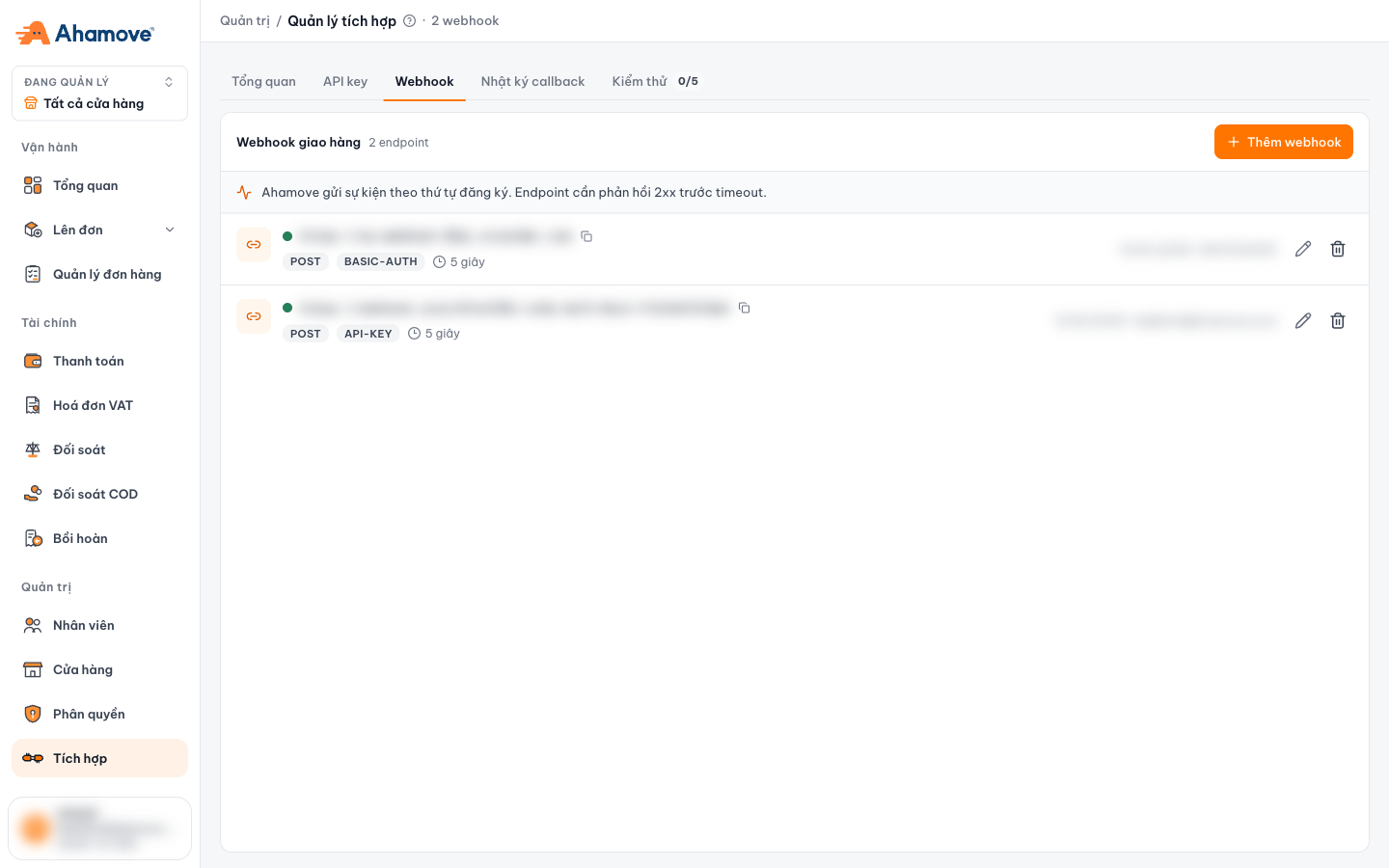This screenshot has height=868, width=1389.
Task: Switch to the API key tab
Action: click(x=345, y=81)
